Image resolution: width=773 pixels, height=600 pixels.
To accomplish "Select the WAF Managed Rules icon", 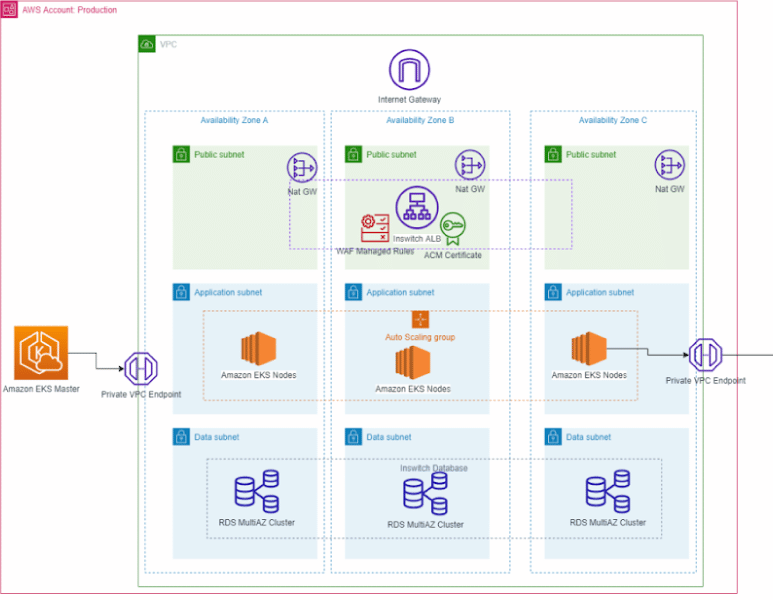I will pyautogui.click(x=375, y=228).
